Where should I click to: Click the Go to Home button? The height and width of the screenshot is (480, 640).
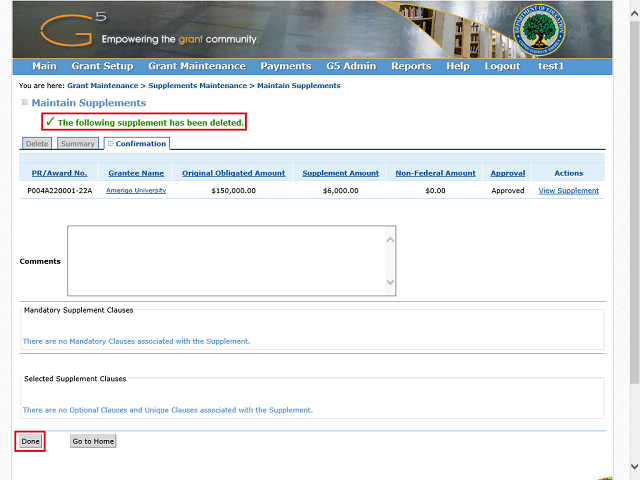(93, 441)
